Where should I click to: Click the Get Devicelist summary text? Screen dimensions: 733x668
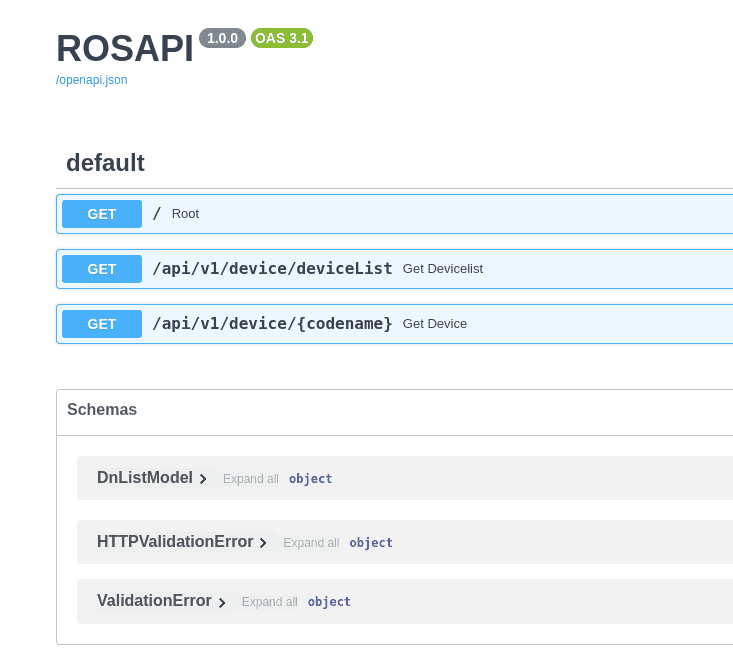pos(443,269)
